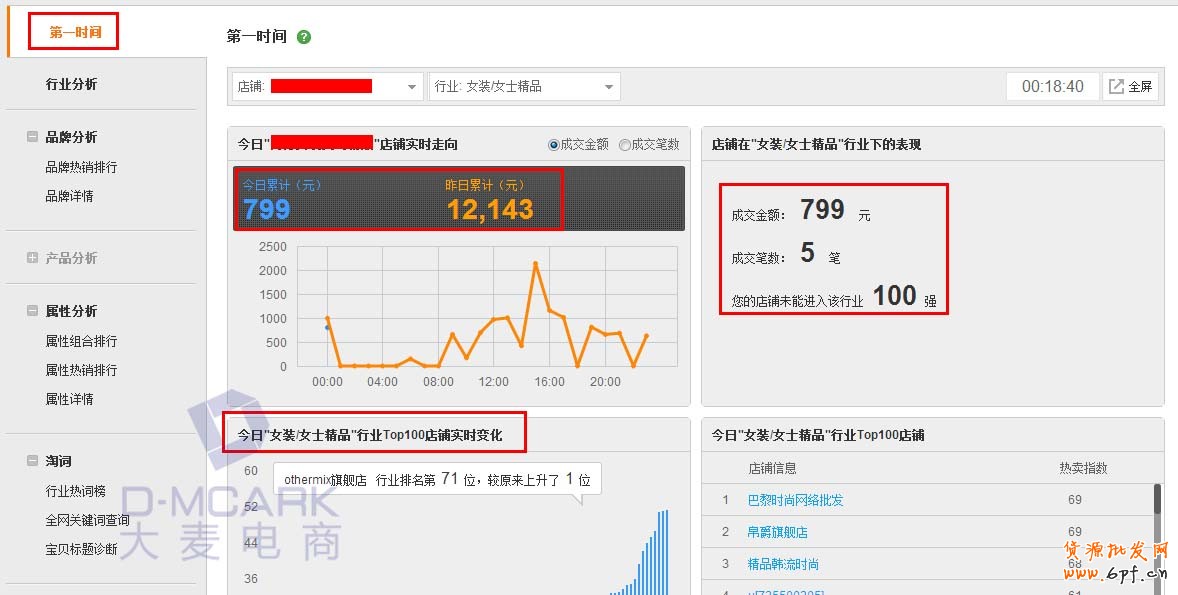The image size is (1178, 595).
Task: Open the 行业 女装/女士精品 dropdown
Action: [x=525, y=87]
